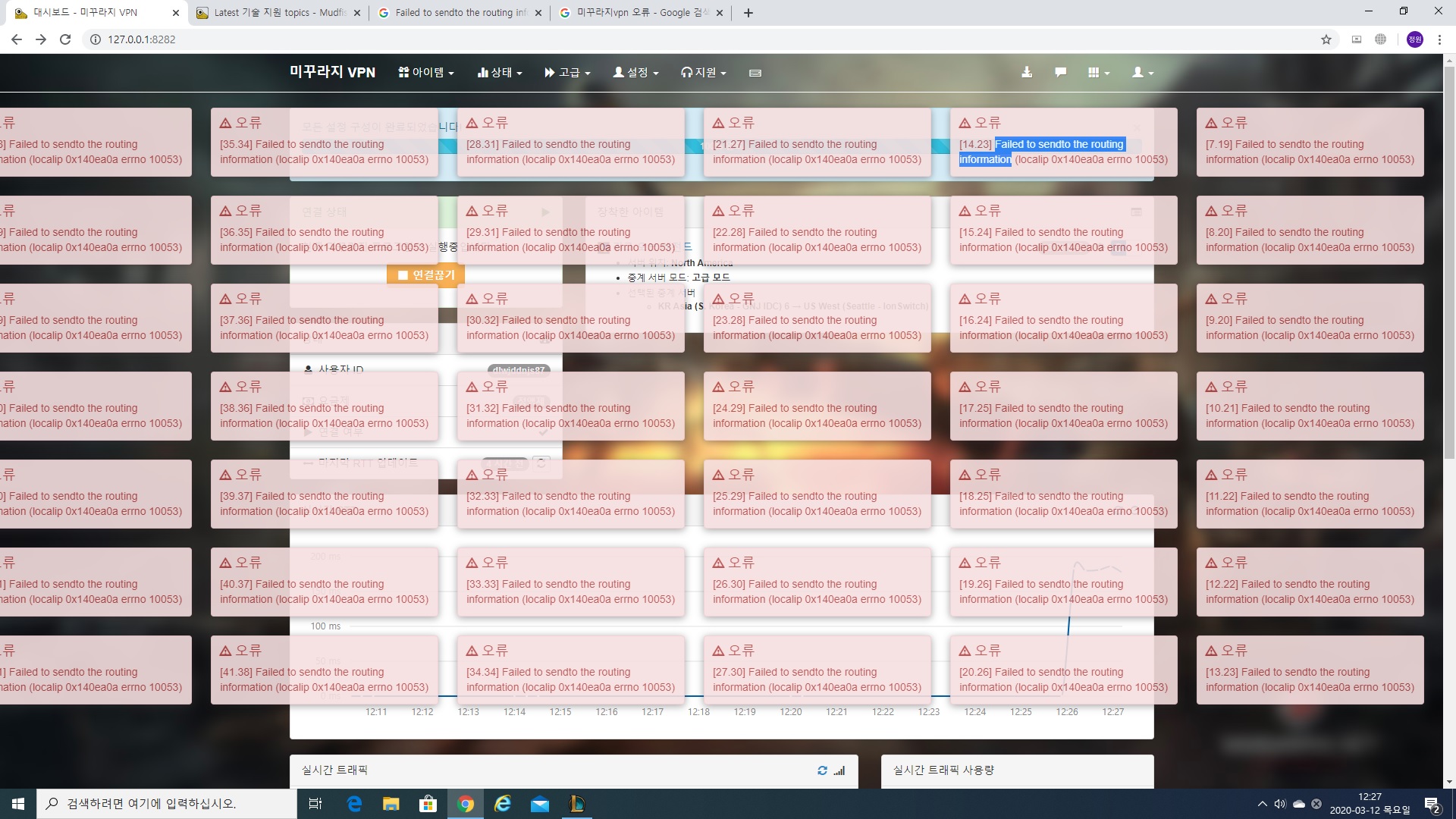
Task: Click the 연결끊기 disconnect button
Action: tap(425, 275)
